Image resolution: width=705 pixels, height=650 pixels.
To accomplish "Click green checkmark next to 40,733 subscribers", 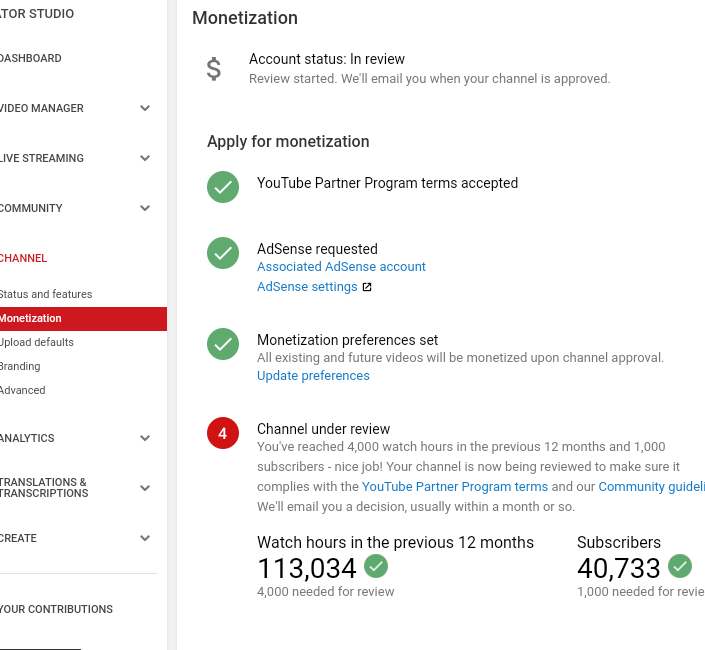I will coord(680,566).
